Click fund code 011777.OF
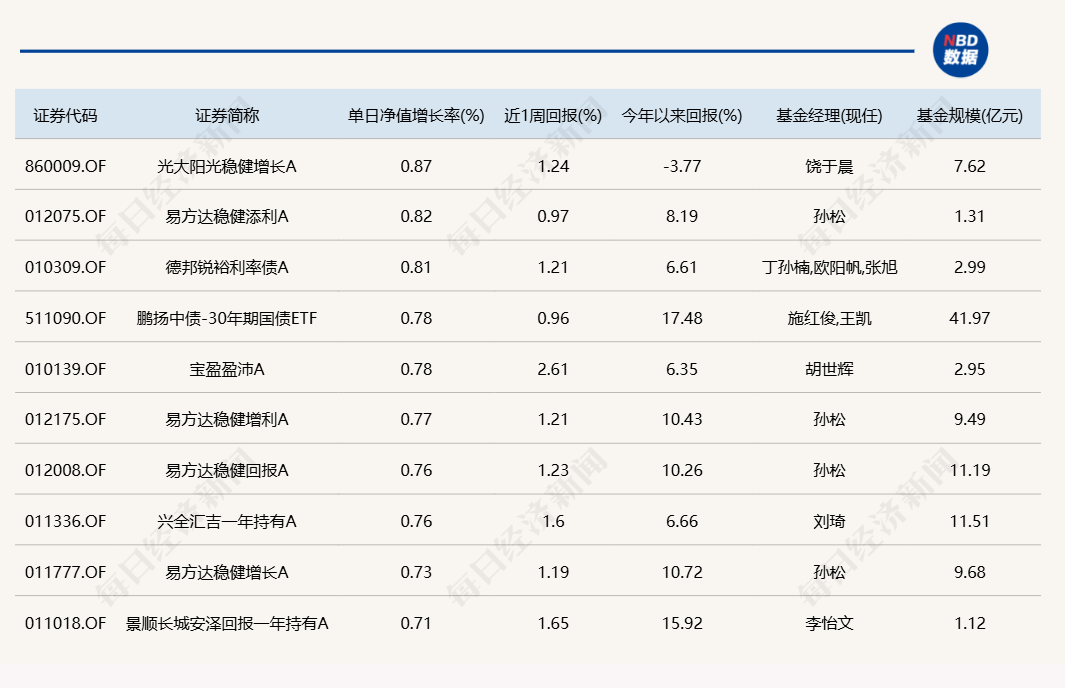Screen dimensions: 1065x688 [65, 573]
